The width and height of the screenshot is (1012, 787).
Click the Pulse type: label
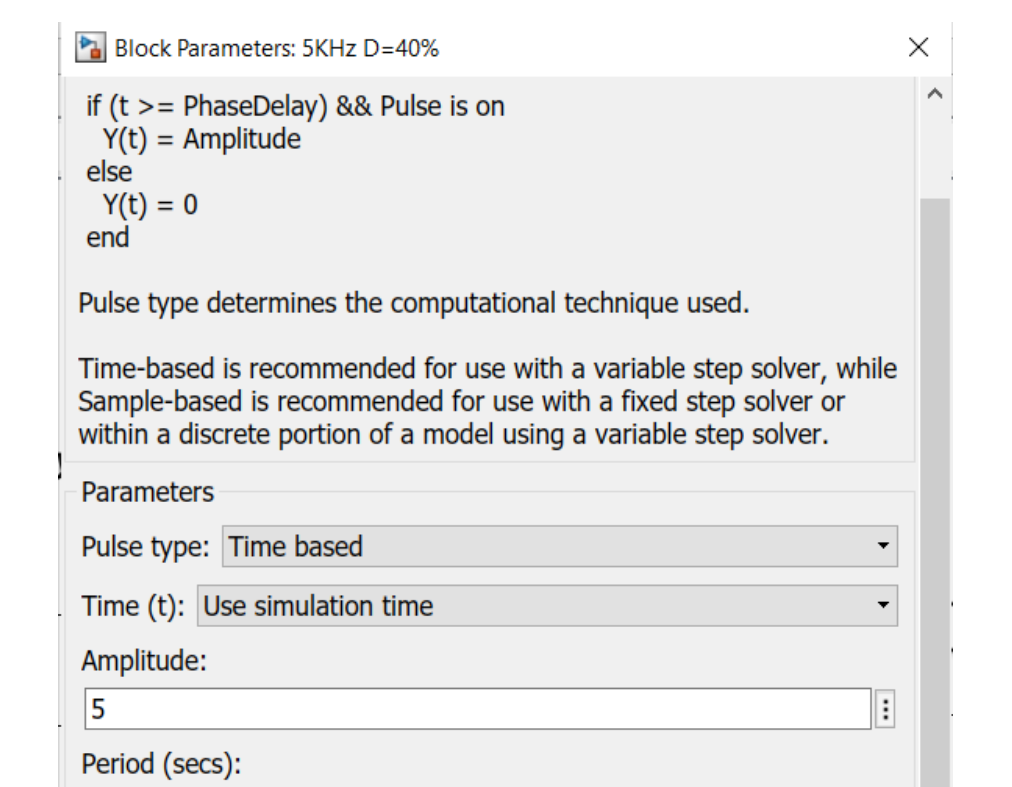point(145,547)
